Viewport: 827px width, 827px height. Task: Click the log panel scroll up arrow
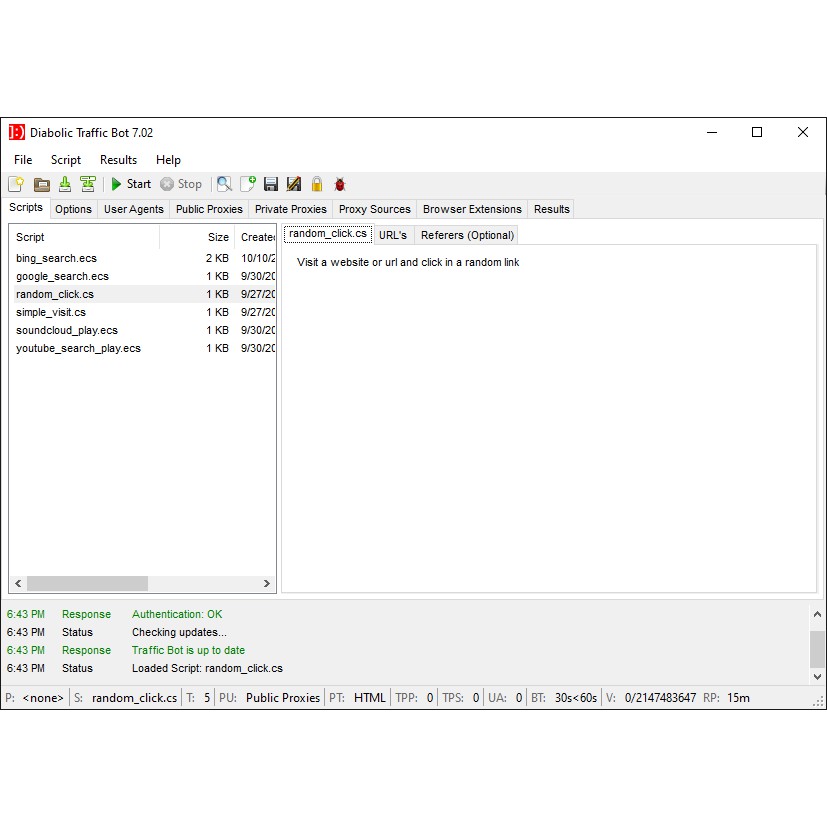(818, 614)
